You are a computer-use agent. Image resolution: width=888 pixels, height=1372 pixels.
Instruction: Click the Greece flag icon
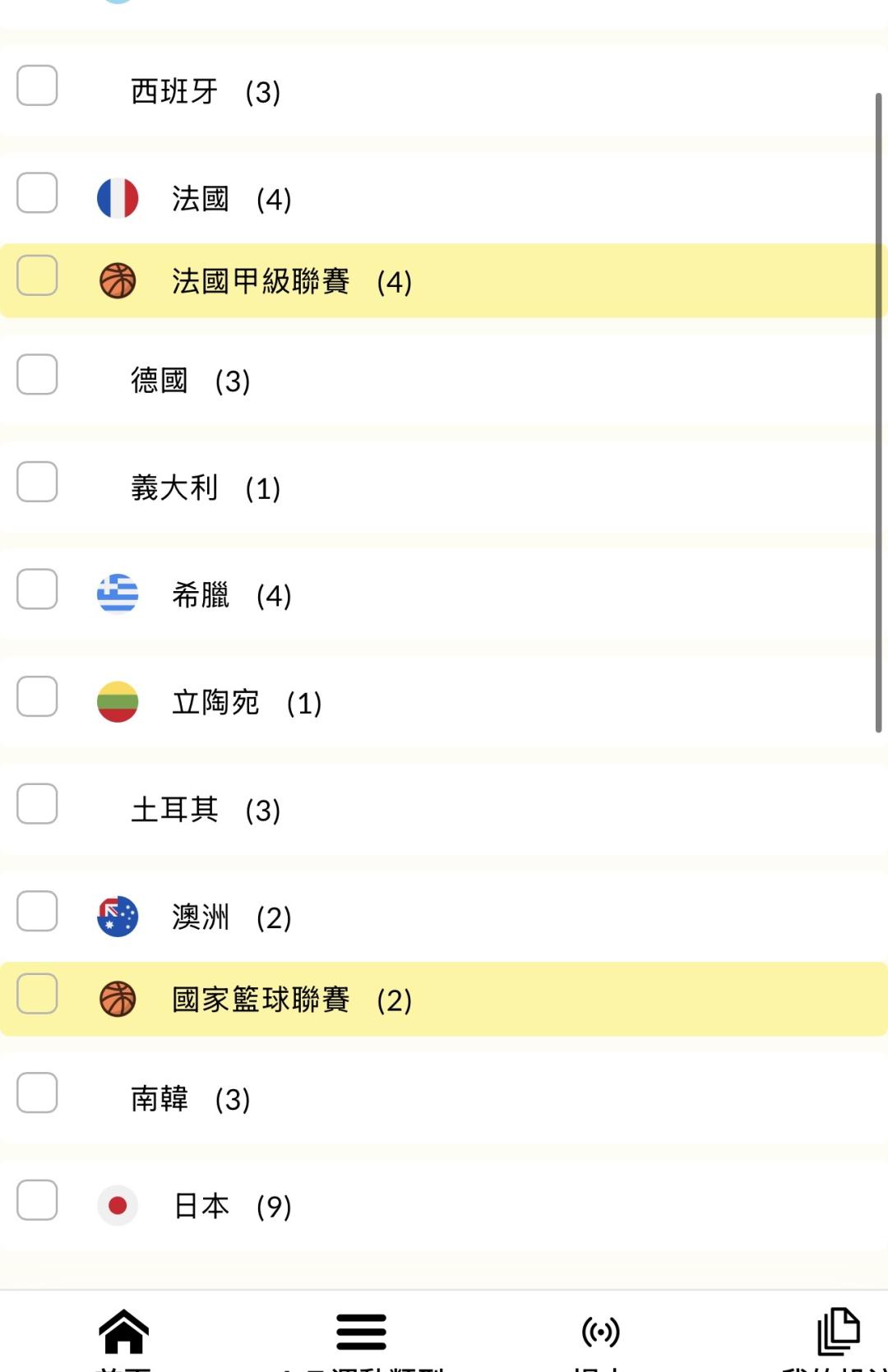pos(118,594)
